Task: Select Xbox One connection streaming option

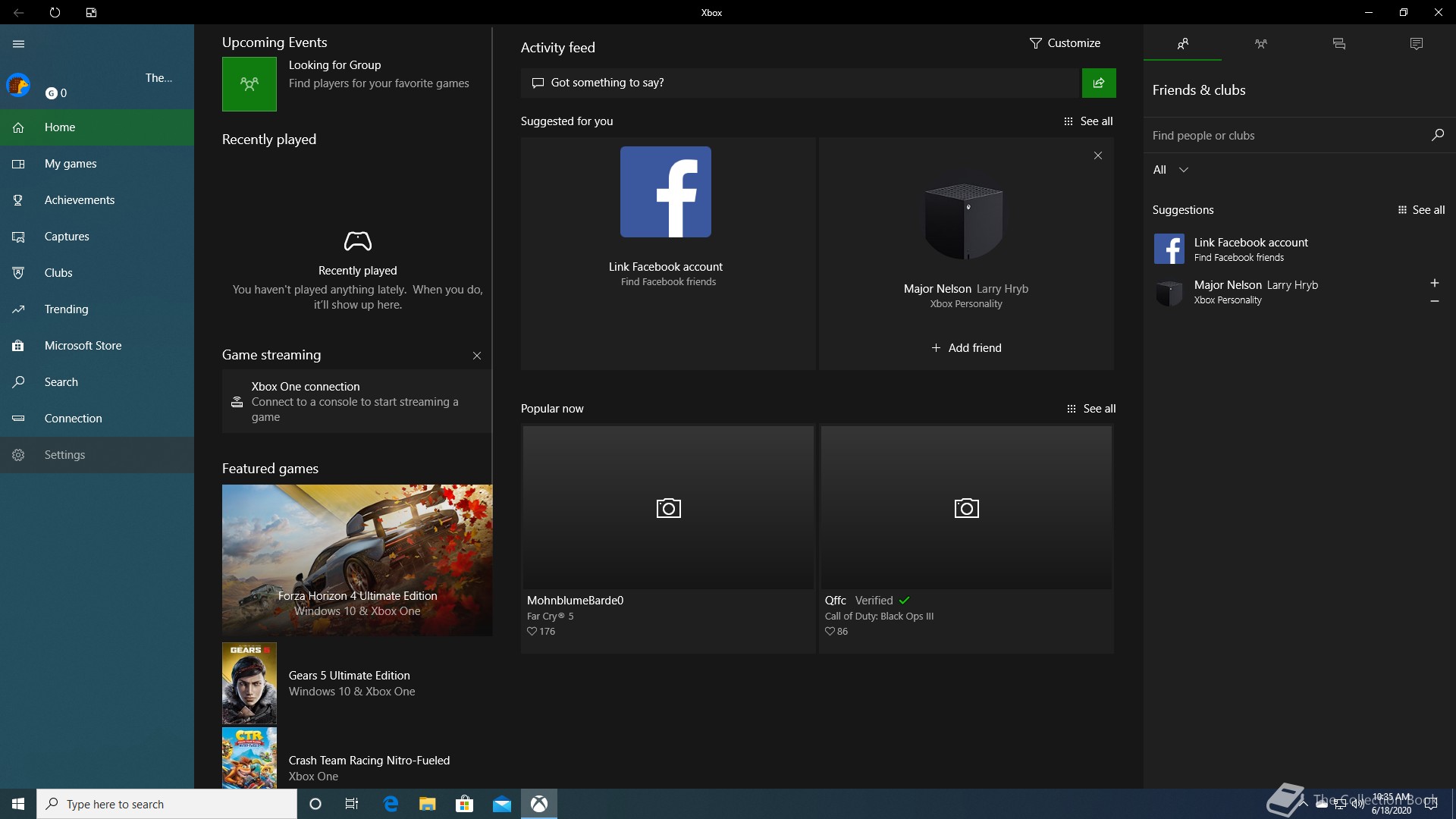Action: [x=356, y=401]
